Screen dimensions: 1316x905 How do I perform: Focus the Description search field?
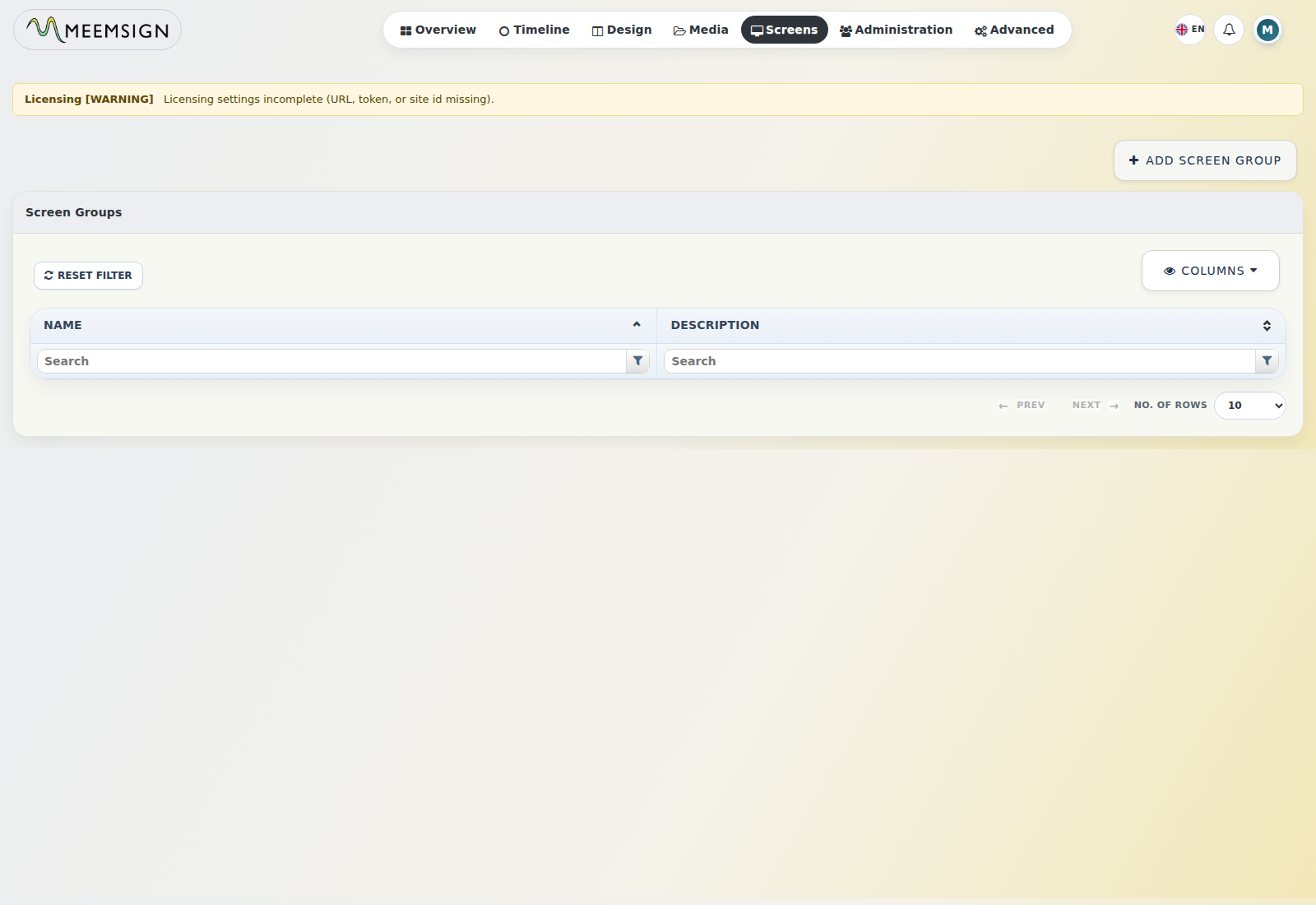click(959, 361)
